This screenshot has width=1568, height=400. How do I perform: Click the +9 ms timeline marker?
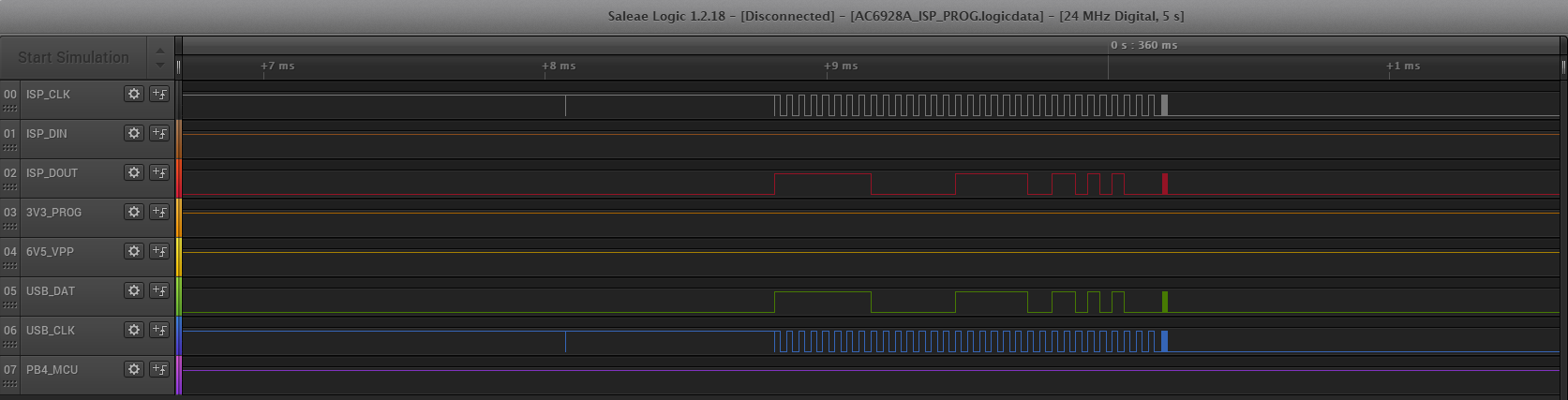pos(841,66)
